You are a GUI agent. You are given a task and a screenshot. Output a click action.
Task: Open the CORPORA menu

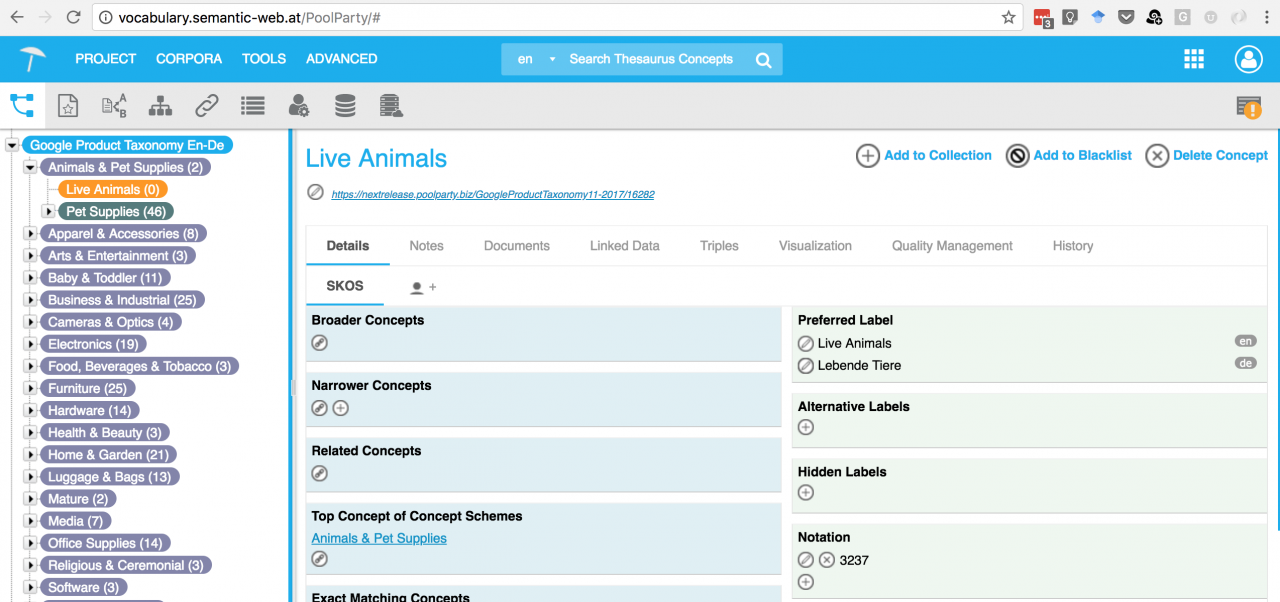189,59
